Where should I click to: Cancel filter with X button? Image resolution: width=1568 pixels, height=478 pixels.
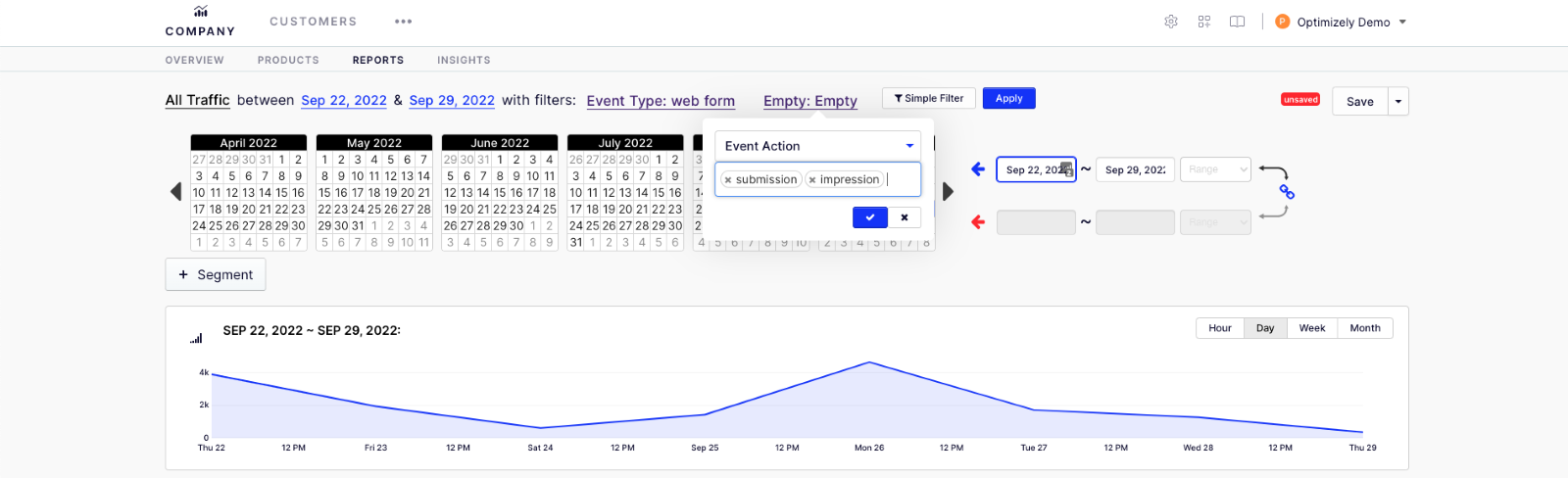click(x=905, y=217)
